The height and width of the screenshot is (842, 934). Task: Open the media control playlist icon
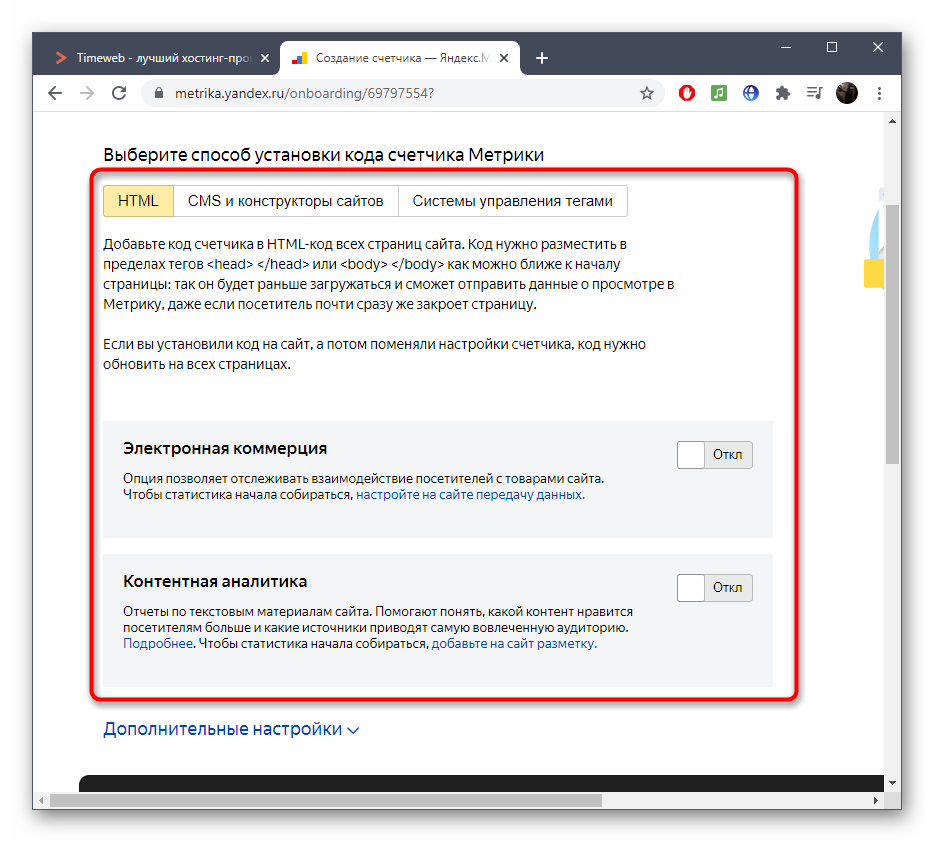[x=815, y=93]
